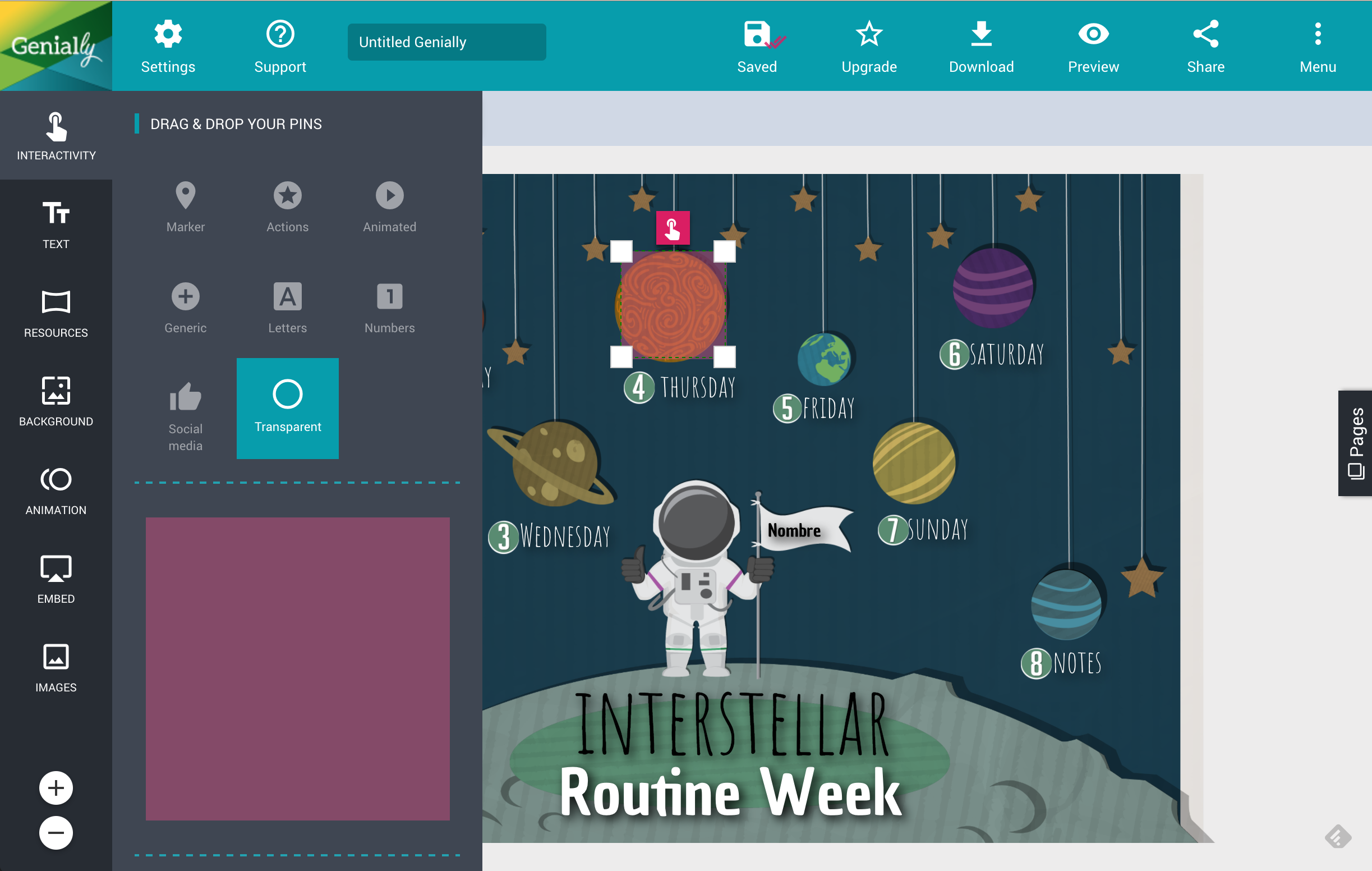This screenshot has height=871, width=1372.
Task: Select the Numbers pin type
Action: point(388,306)
